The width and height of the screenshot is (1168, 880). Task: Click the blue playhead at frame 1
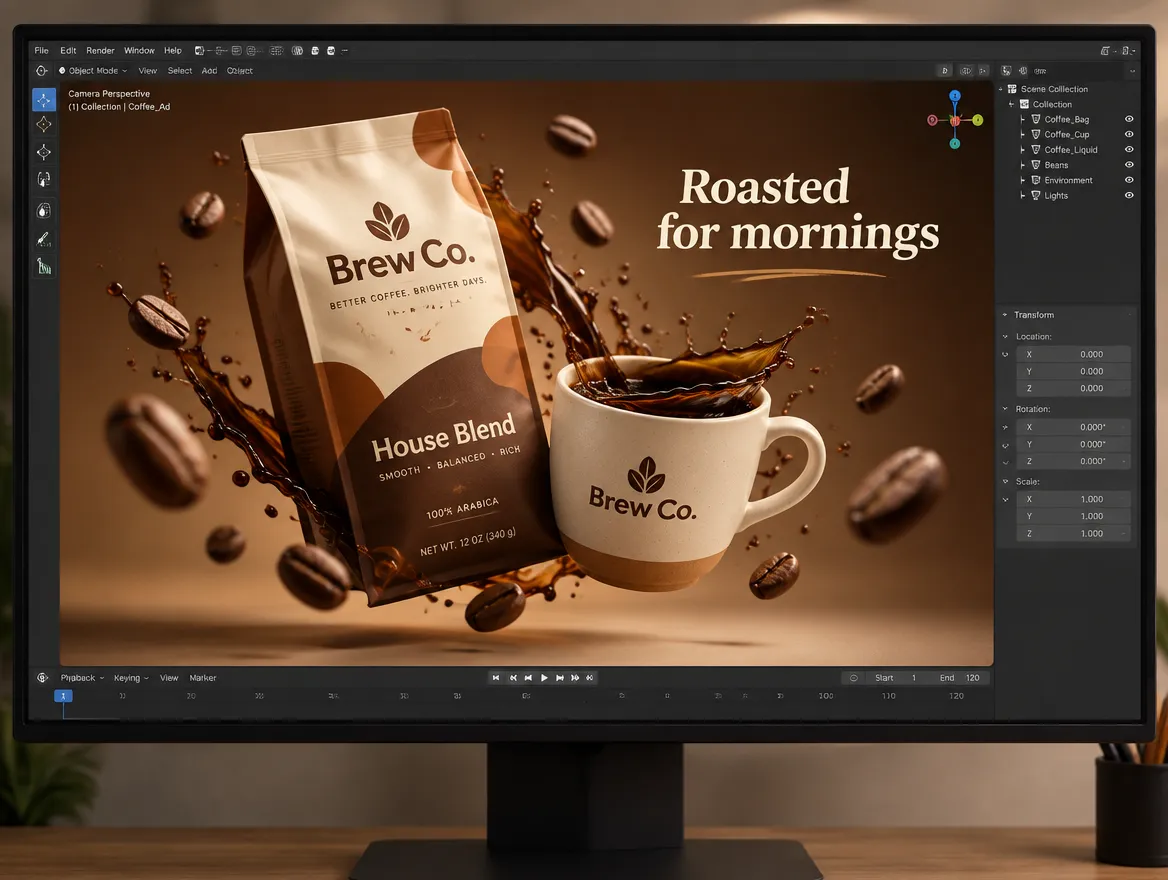coord(63,696)
